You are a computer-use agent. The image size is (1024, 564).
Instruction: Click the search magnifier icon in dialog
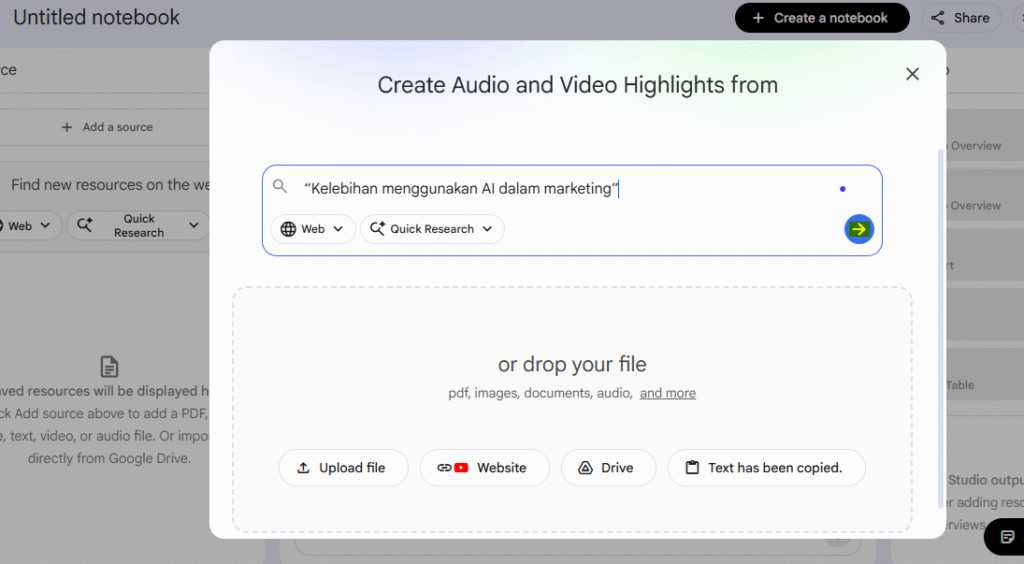pyautogui.click(x=280, y=187)
